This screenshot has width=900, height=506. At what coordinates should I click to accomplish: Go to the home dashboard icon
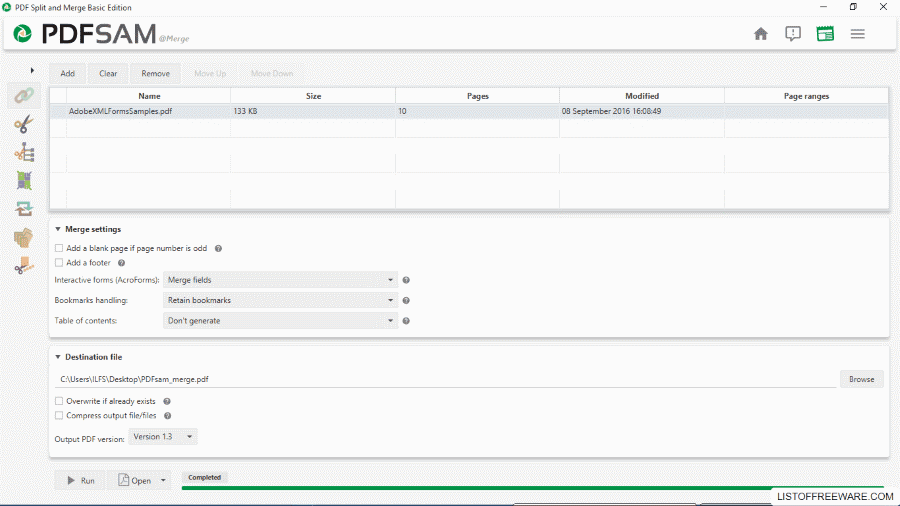(761, 34)
